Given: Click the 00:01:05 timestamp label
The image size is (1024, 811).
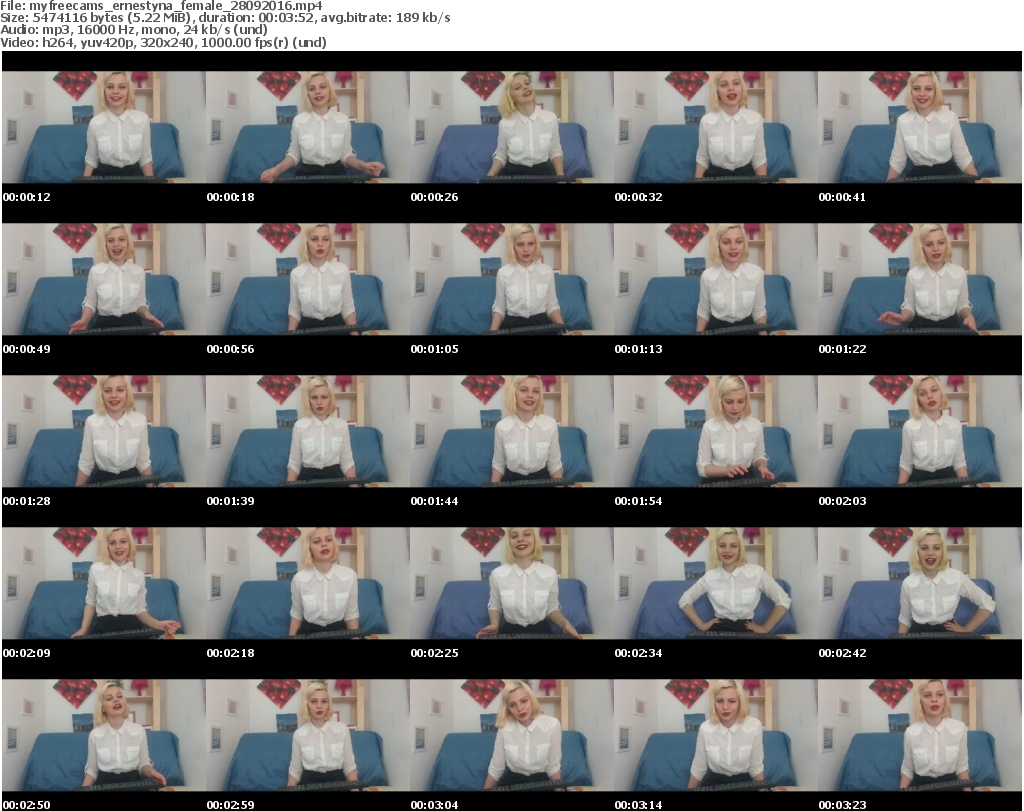Looking at the screenshot, I should [434, 349].
